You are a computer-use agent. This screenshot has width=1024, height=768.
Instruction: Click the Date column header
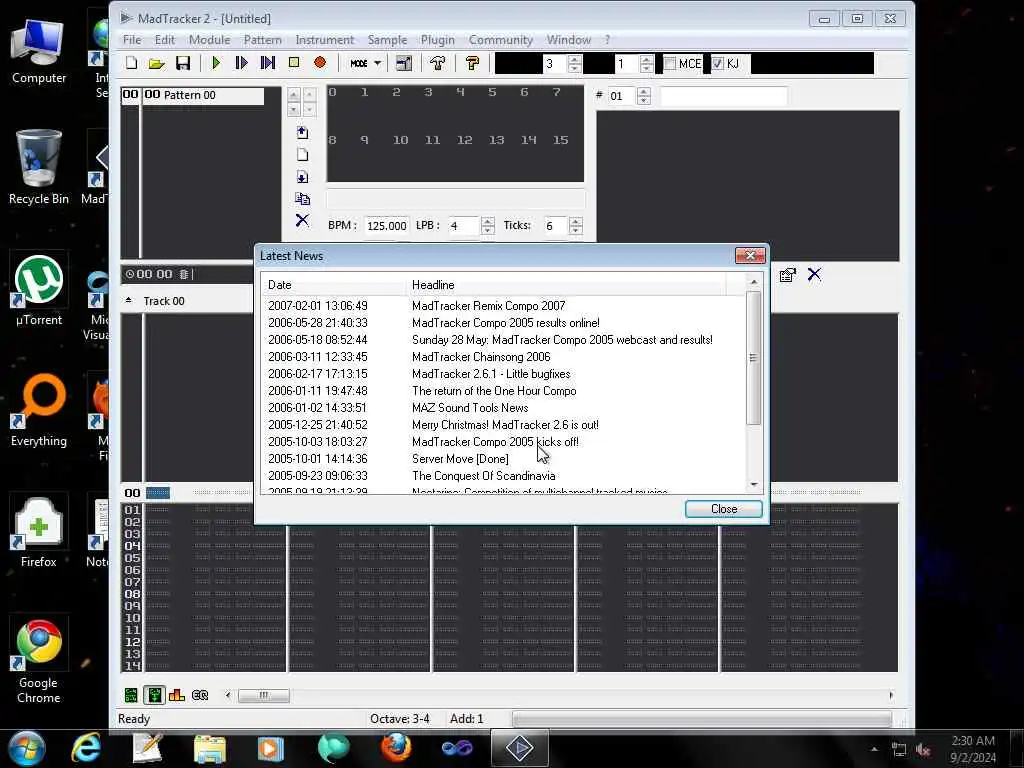(333, 285)
